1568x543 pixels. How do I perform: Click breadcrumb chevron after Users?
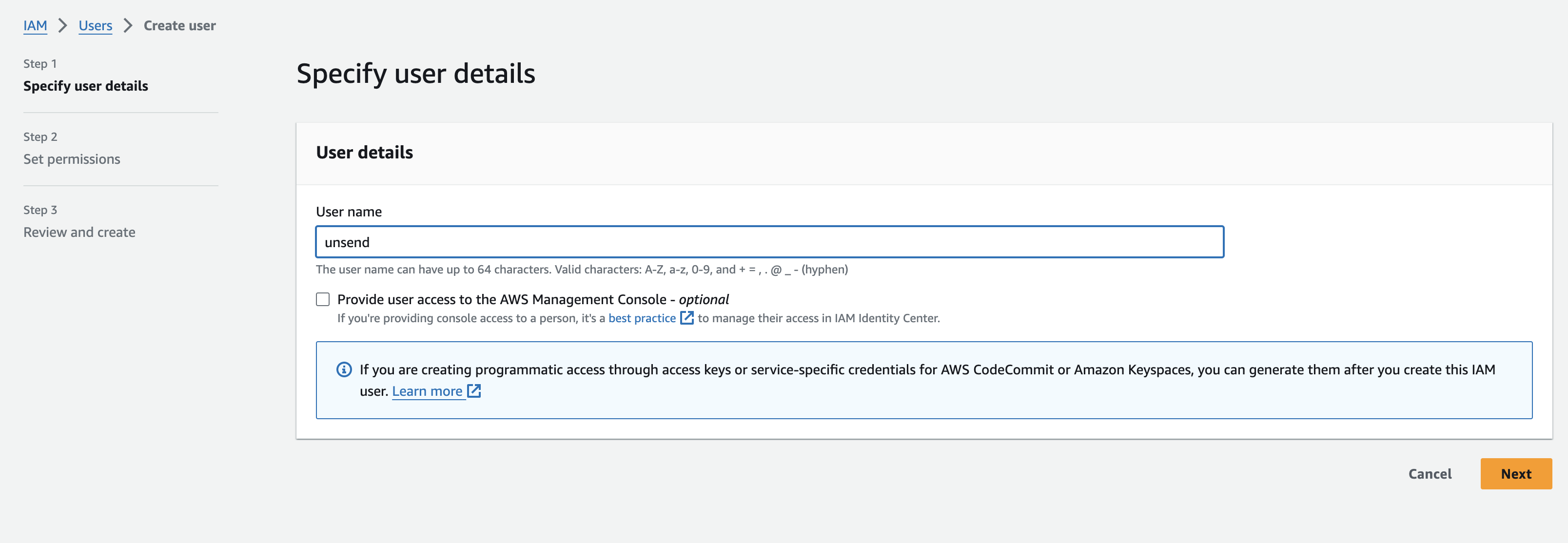click(x=128, y=25)
